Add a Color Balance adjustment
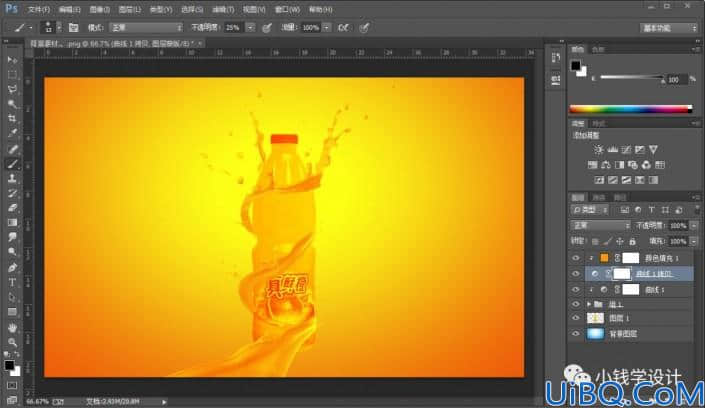 click(606, 165)
